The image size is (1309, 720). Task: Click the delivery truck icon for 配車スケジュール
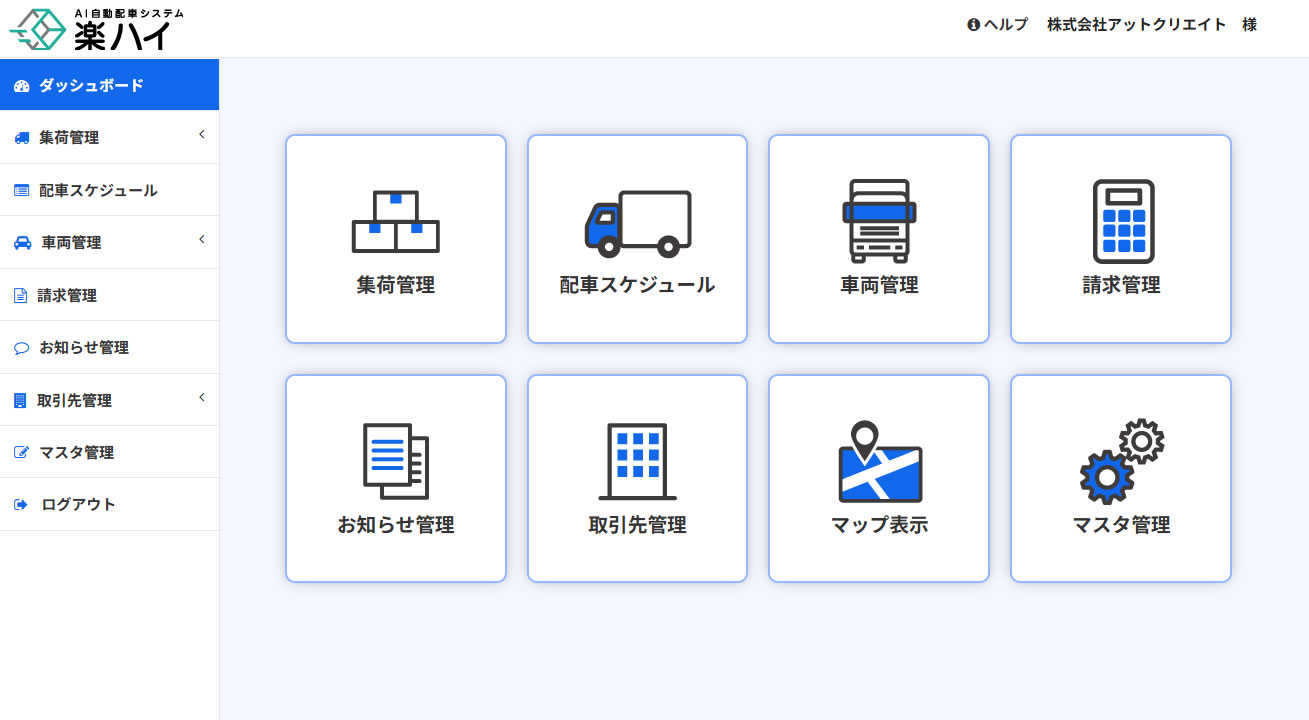pos(637,221)
